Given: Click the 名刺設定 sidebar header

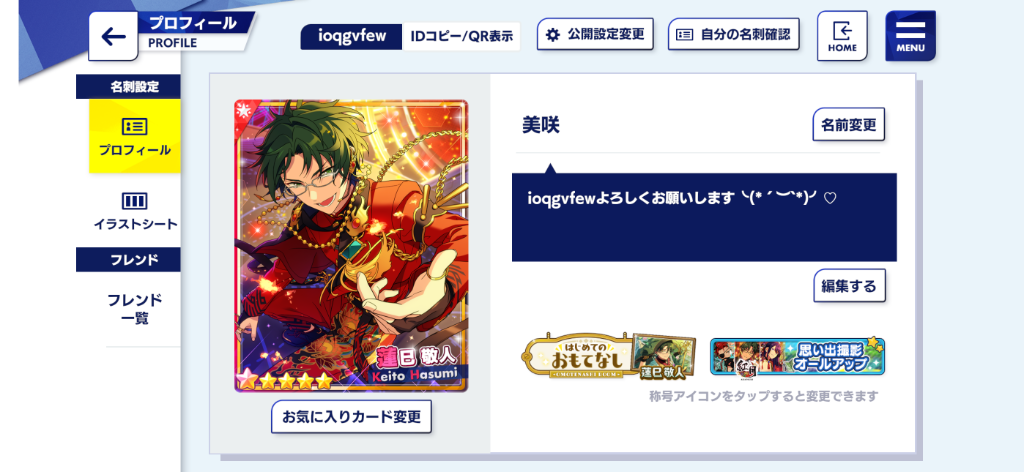Looking at the screenshot, I should 129,87.
